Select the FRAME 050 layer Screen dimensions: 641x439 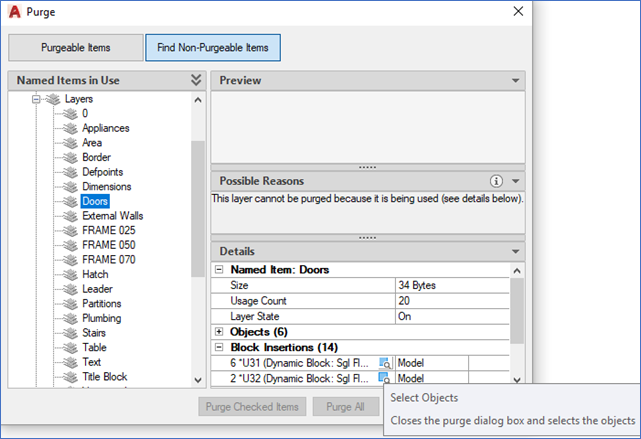[x=109, y=245]
